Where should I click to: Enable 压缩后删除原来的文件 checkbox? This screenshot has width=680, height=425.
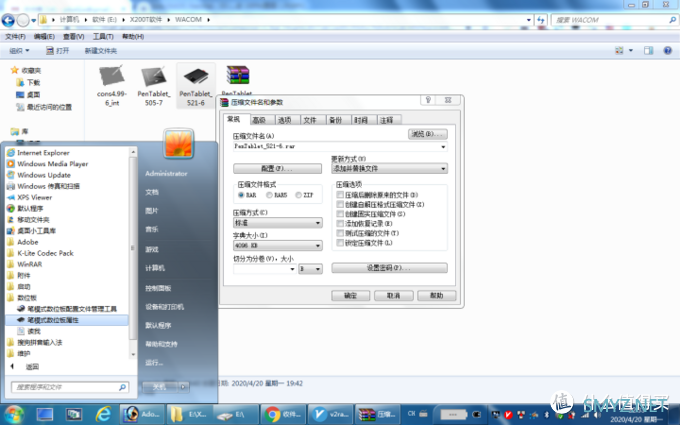(340, 195)
